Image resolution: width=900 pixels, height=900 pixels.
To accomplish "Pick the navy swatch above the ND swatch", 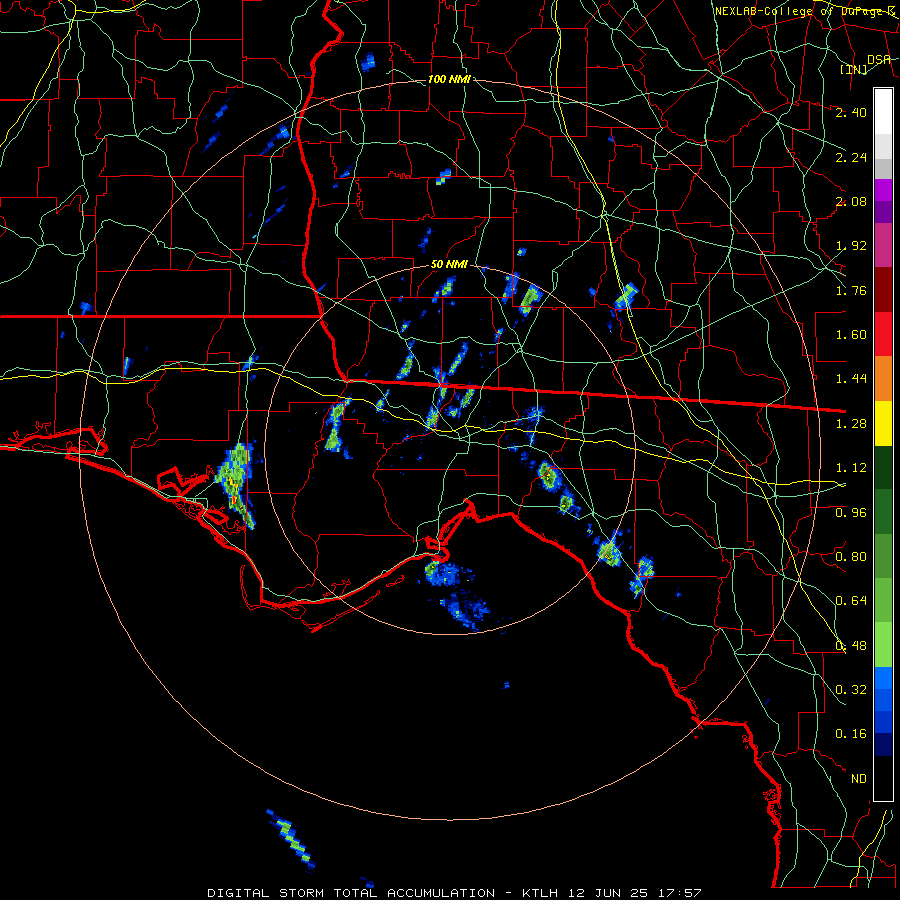I will click(x=883, y=745).
